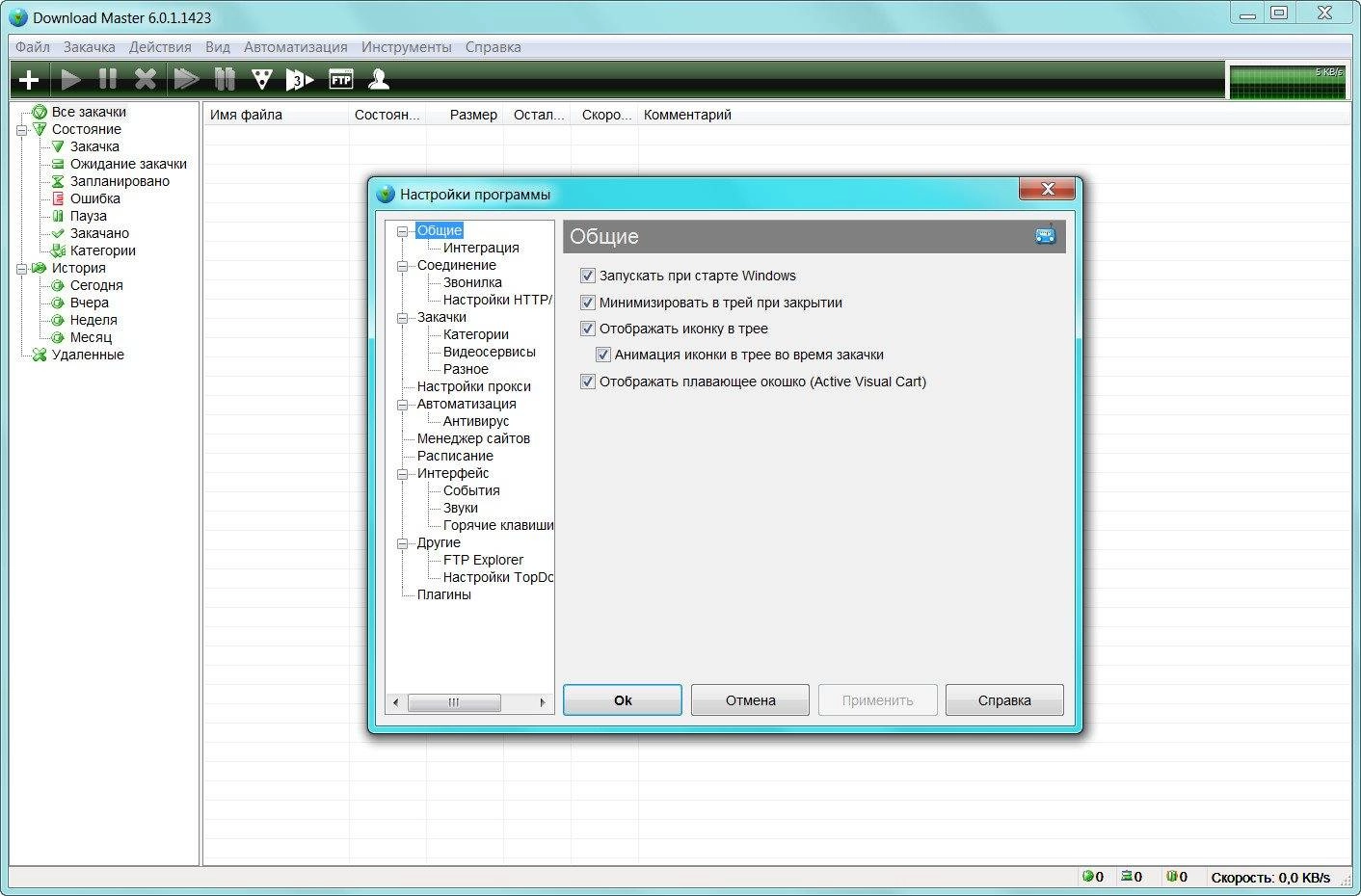Click the settings tree scroll left arrow
Image resolution: width=1361 pixels, height=896 pixels.
[x=395, y=702]
